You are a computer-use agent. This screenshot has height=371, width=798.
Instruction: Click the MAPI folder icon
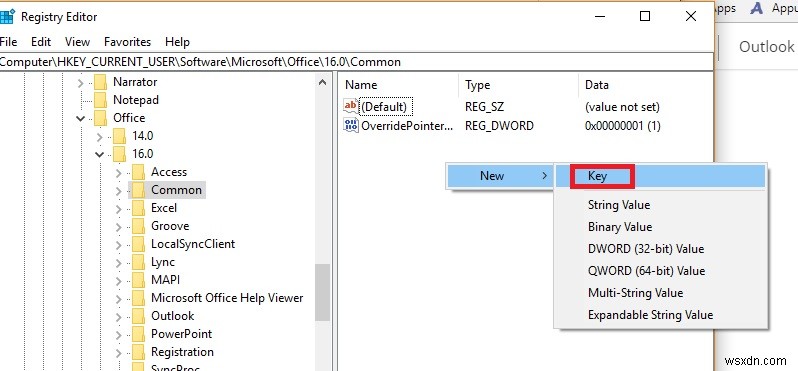pos(138,280)
